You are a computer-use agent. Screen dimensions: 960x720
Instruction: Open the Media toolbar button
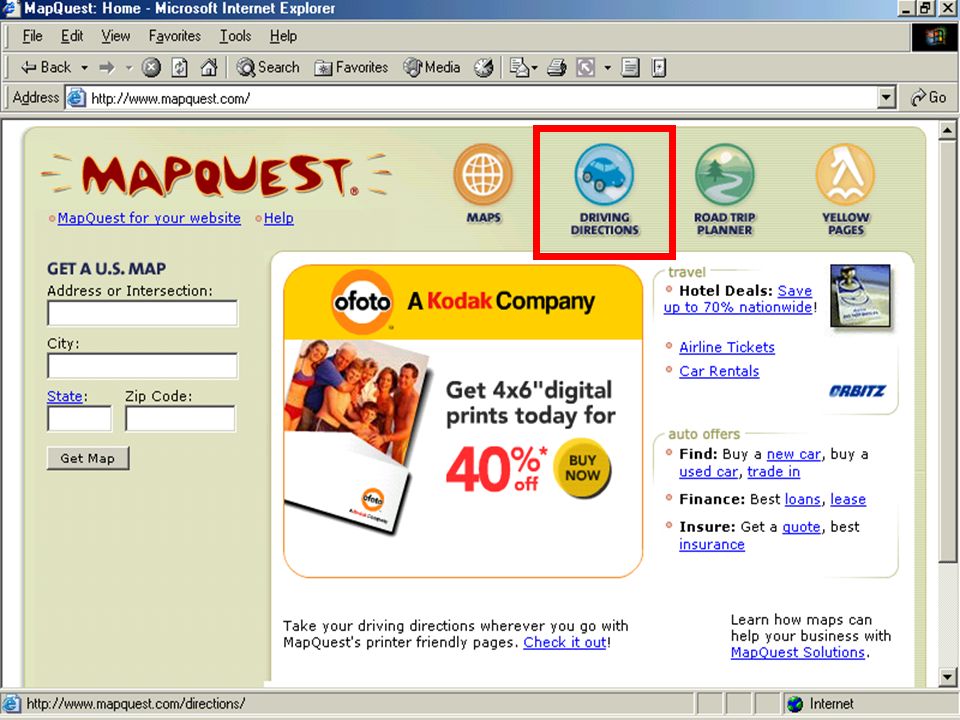432,67
